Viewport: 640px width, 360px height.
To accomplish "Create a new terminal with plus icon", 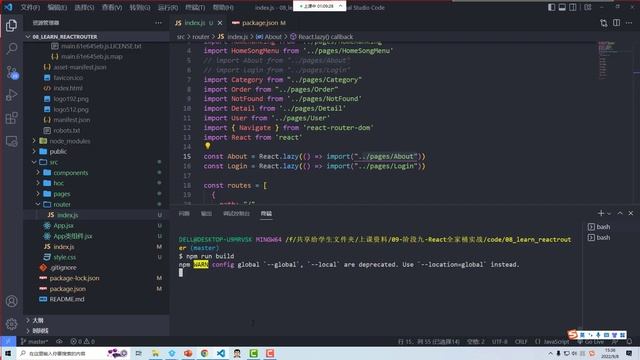I will point(600,213).
